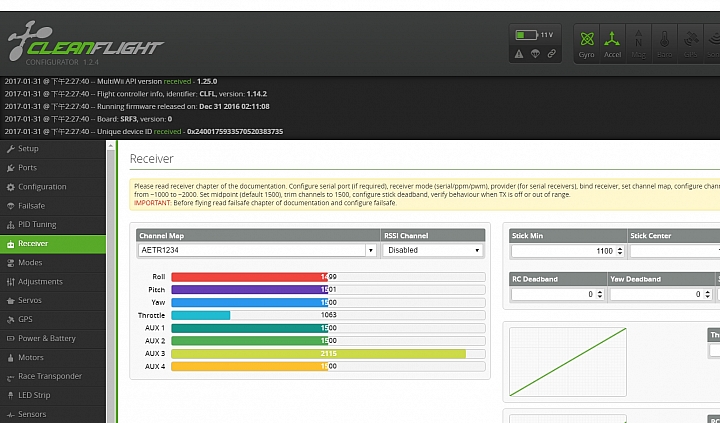Open the PID Tuning tab

point(53,225)
